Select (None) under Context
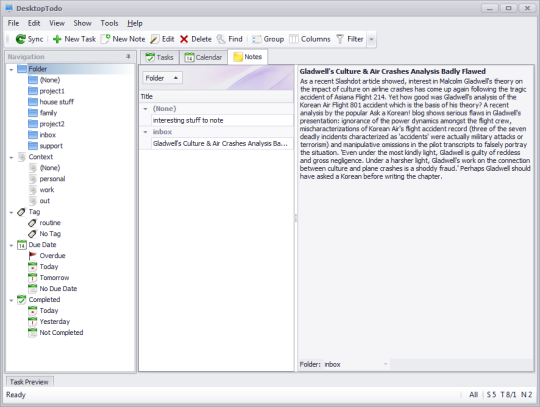The image size is (540, 407). click(x=50, y=168)
